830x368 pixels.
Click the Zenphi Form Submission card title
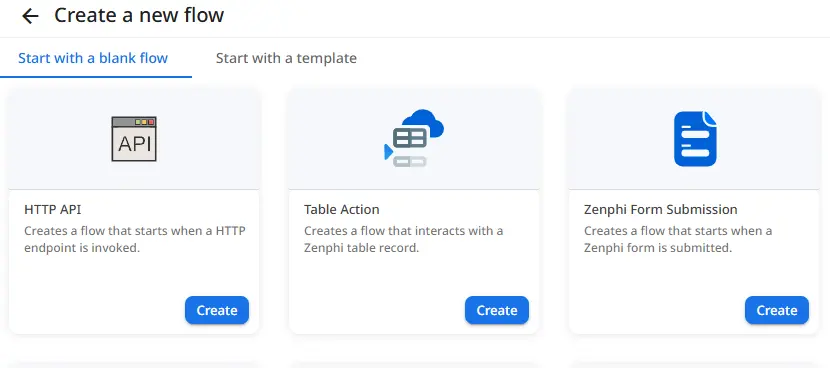tap(661, 209)
